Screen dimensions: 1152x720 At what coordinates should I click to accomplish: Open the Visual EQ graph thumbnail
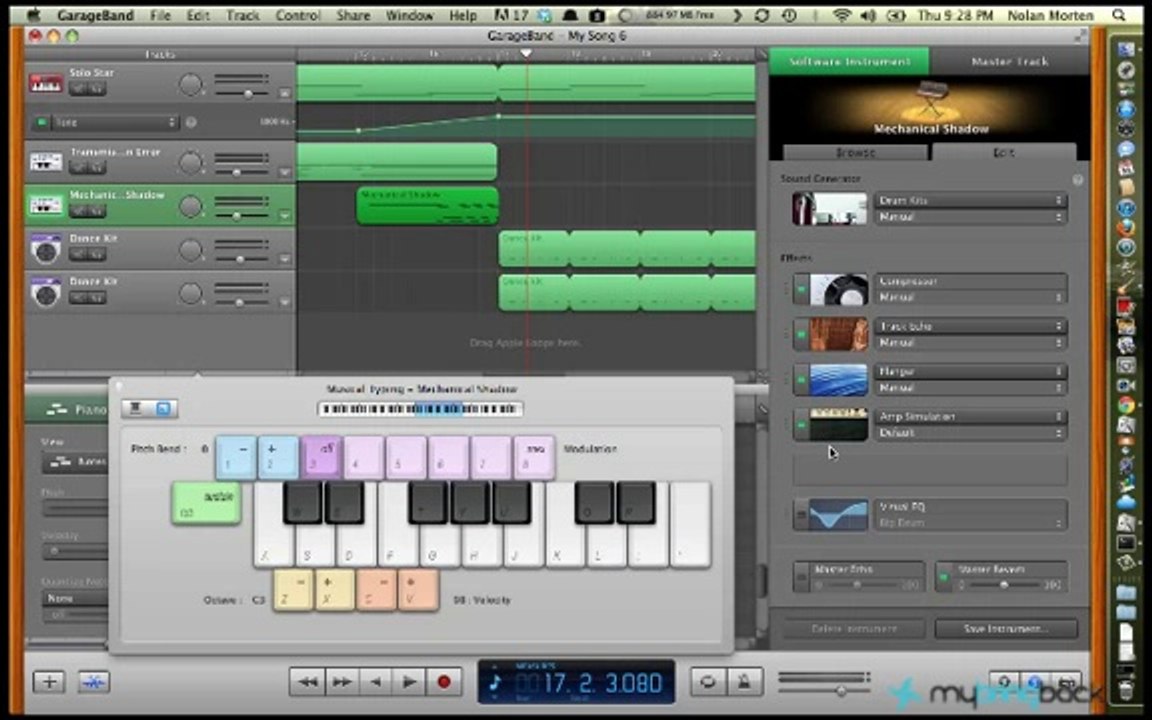pyautogui.click(x=838, y=514)
